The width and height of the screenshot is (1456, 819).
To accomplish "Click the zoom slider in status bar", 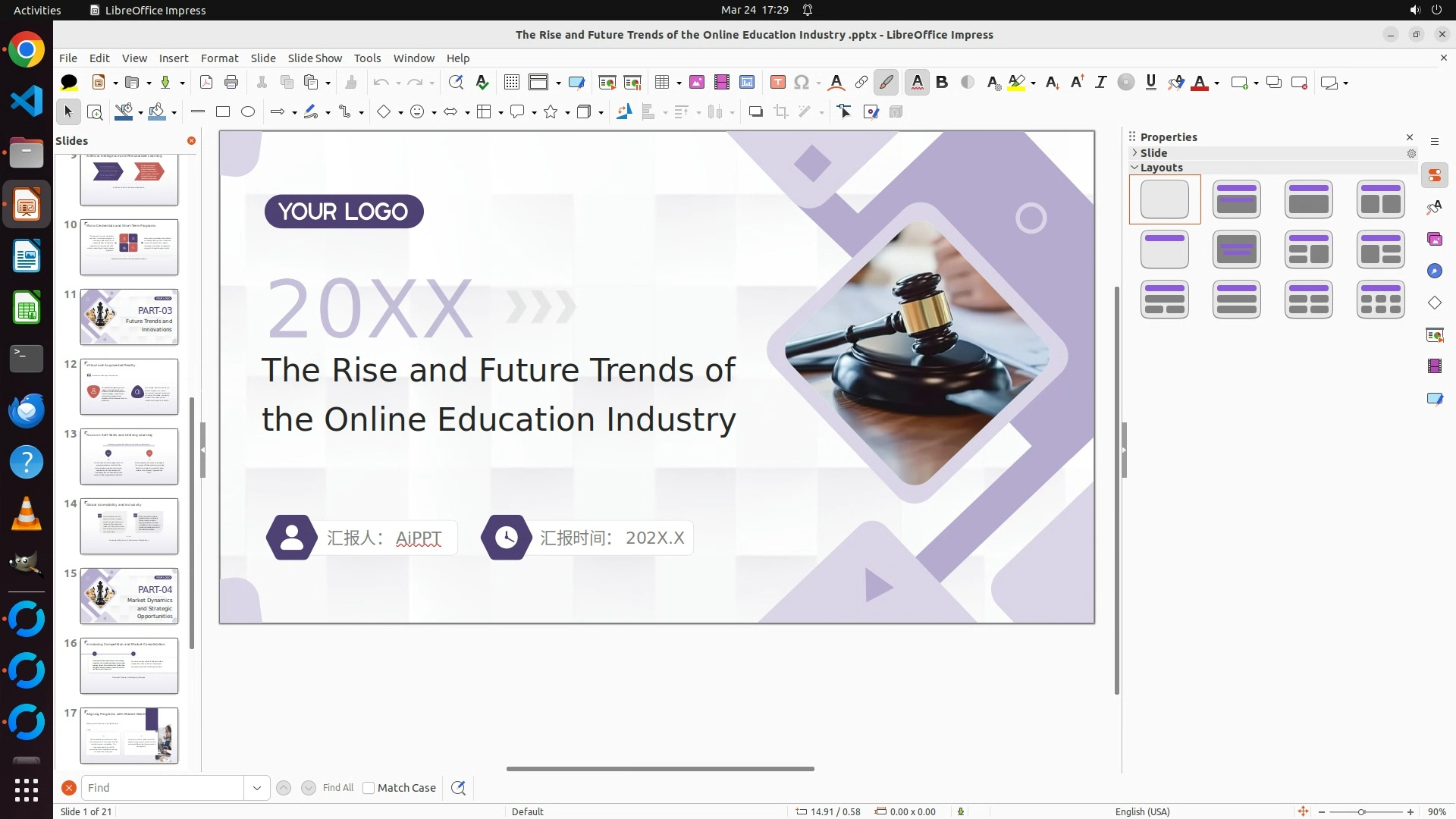I will (1362, 811).
